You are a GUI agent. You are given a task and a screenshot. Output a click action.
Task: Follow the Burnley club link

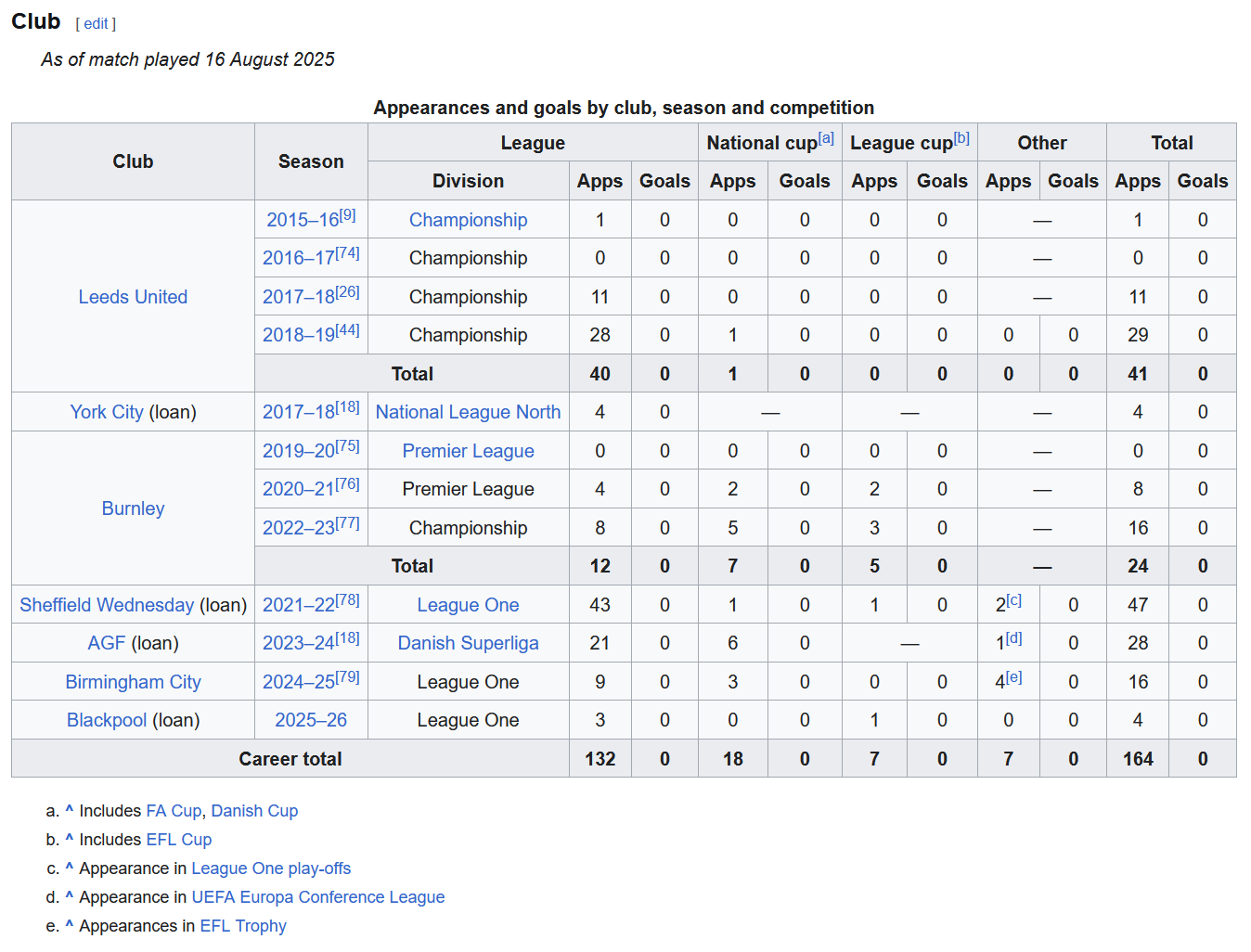tap(133, 508)
